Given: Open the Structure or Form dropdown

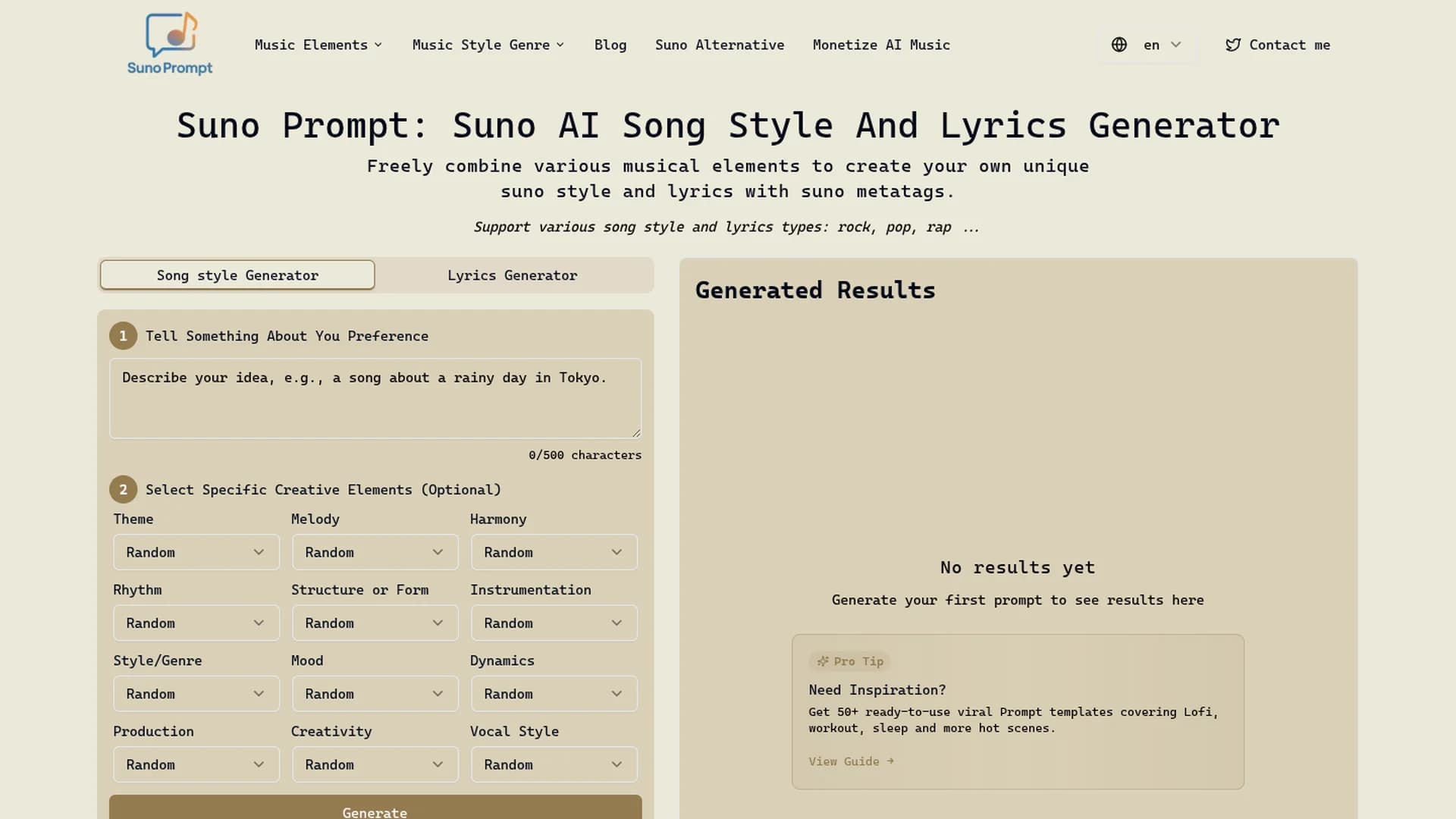Looking at the screenshot, I should 375,623.
